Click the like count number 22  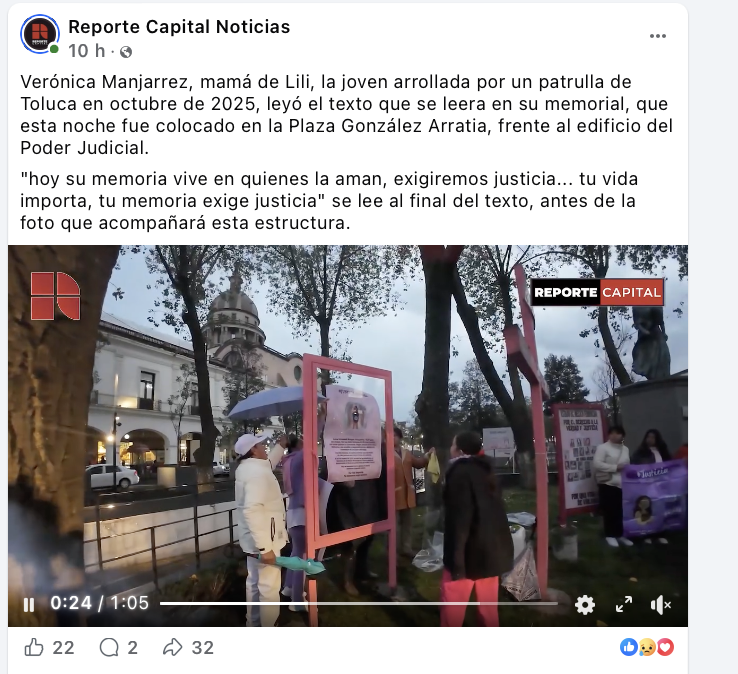pos(63,648)
